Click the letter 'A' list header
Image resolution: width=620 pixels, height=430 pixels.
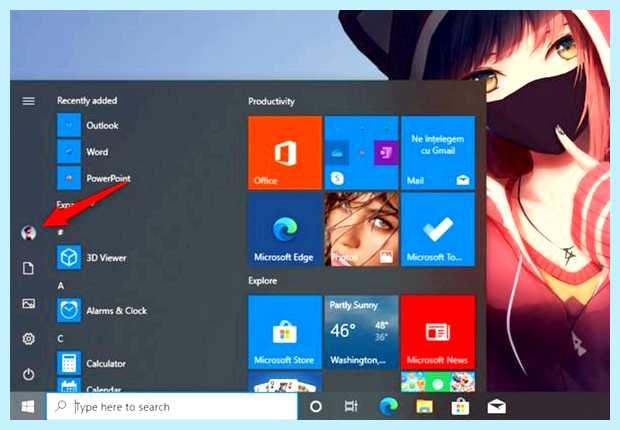click(60, 285)
